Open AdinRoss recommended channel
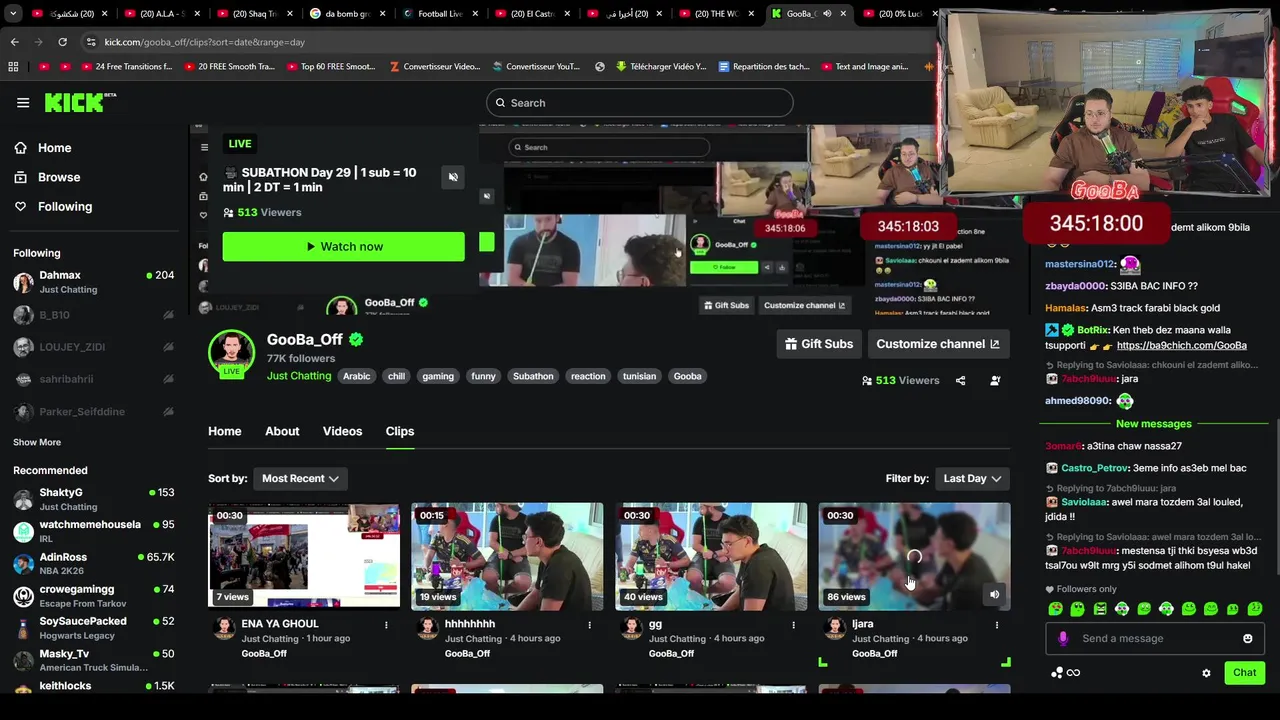The image size is (1280, 720). [x=94, y=563]
